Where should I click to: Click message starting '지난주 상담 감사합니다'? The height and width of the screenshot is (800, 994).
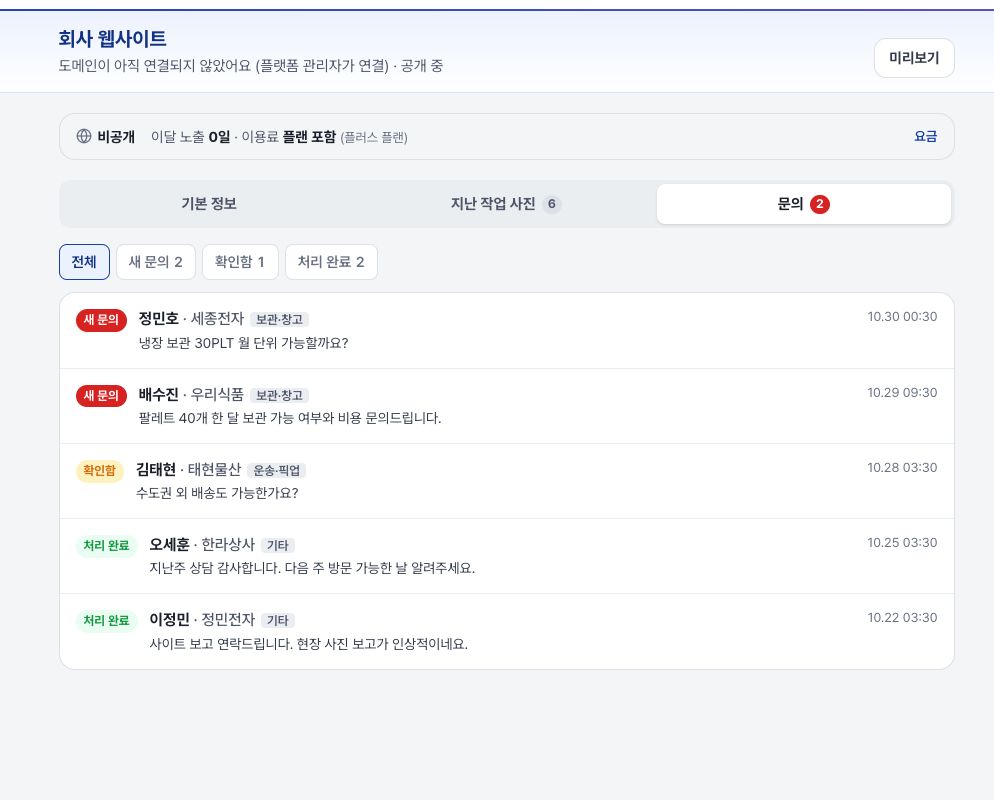point(312,568)
